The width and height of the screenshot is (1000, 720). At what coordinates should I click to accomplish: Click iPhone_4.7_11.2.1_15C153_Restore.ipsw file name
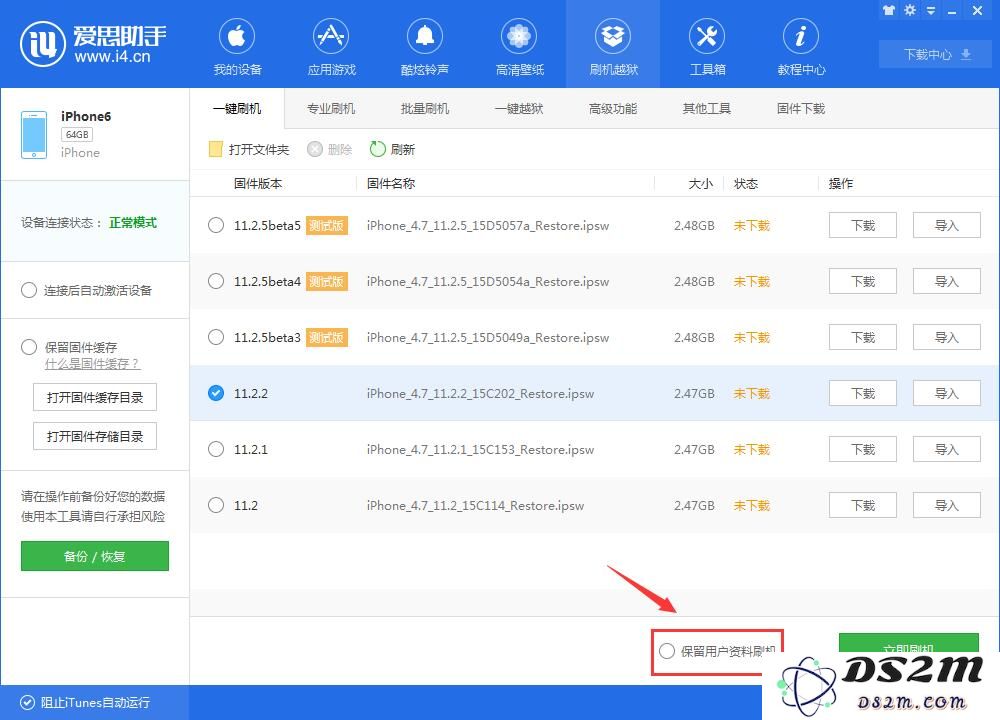point(480,450)
